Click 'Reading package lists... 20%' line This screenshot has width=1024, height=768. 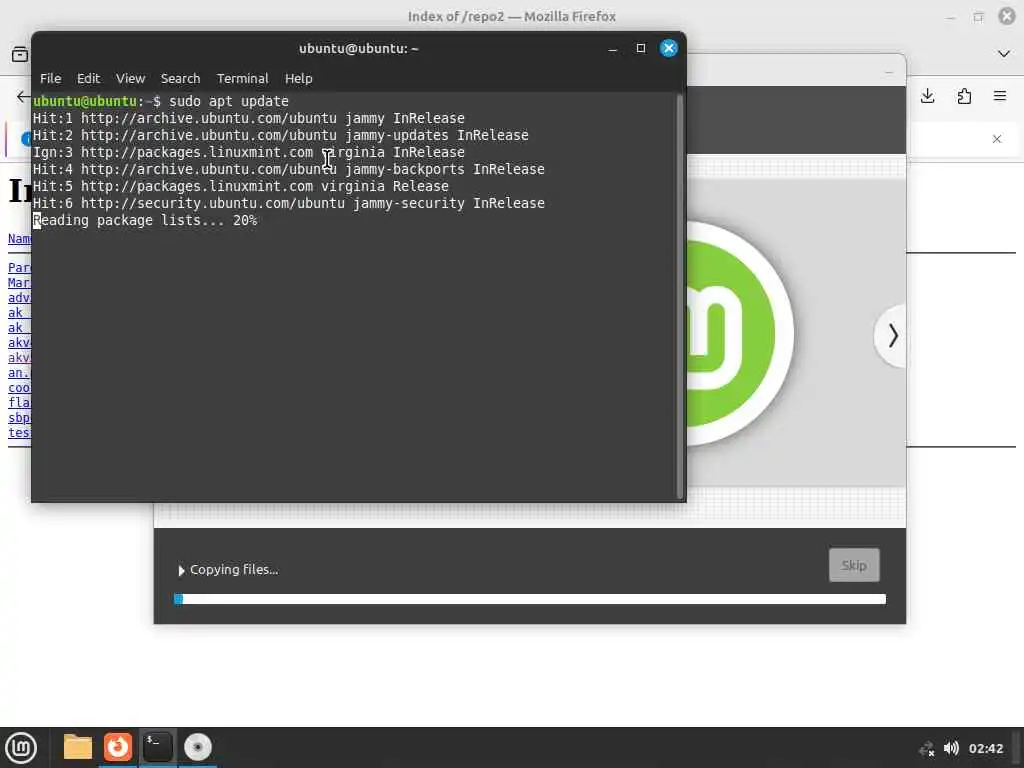[146, 220]
